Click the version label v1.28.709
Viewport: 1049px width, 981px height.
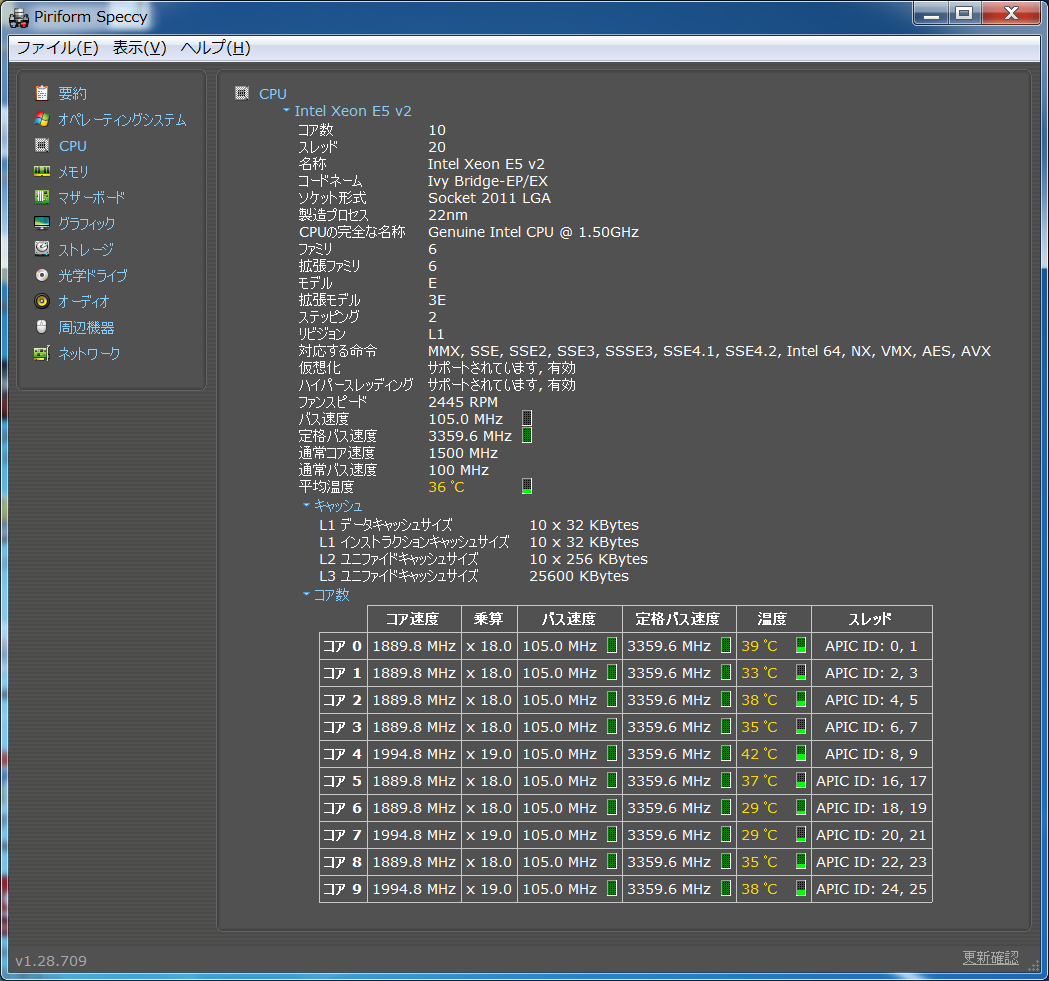click(x=51, y=961)
